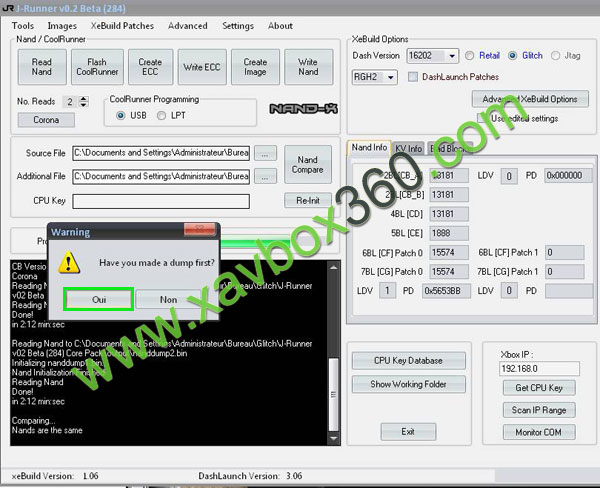Click the Xbox IP address field
600x488 pixels.
539,369
